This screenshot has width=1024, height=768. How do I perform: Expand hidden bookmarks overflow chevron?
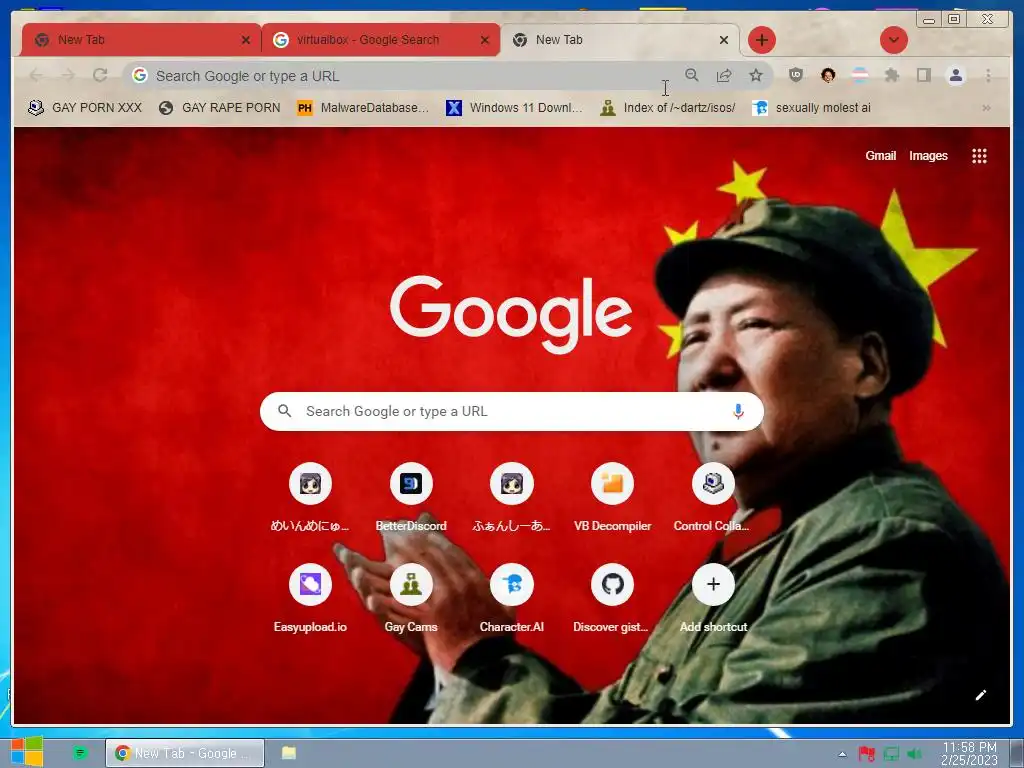tap(986, 108)
